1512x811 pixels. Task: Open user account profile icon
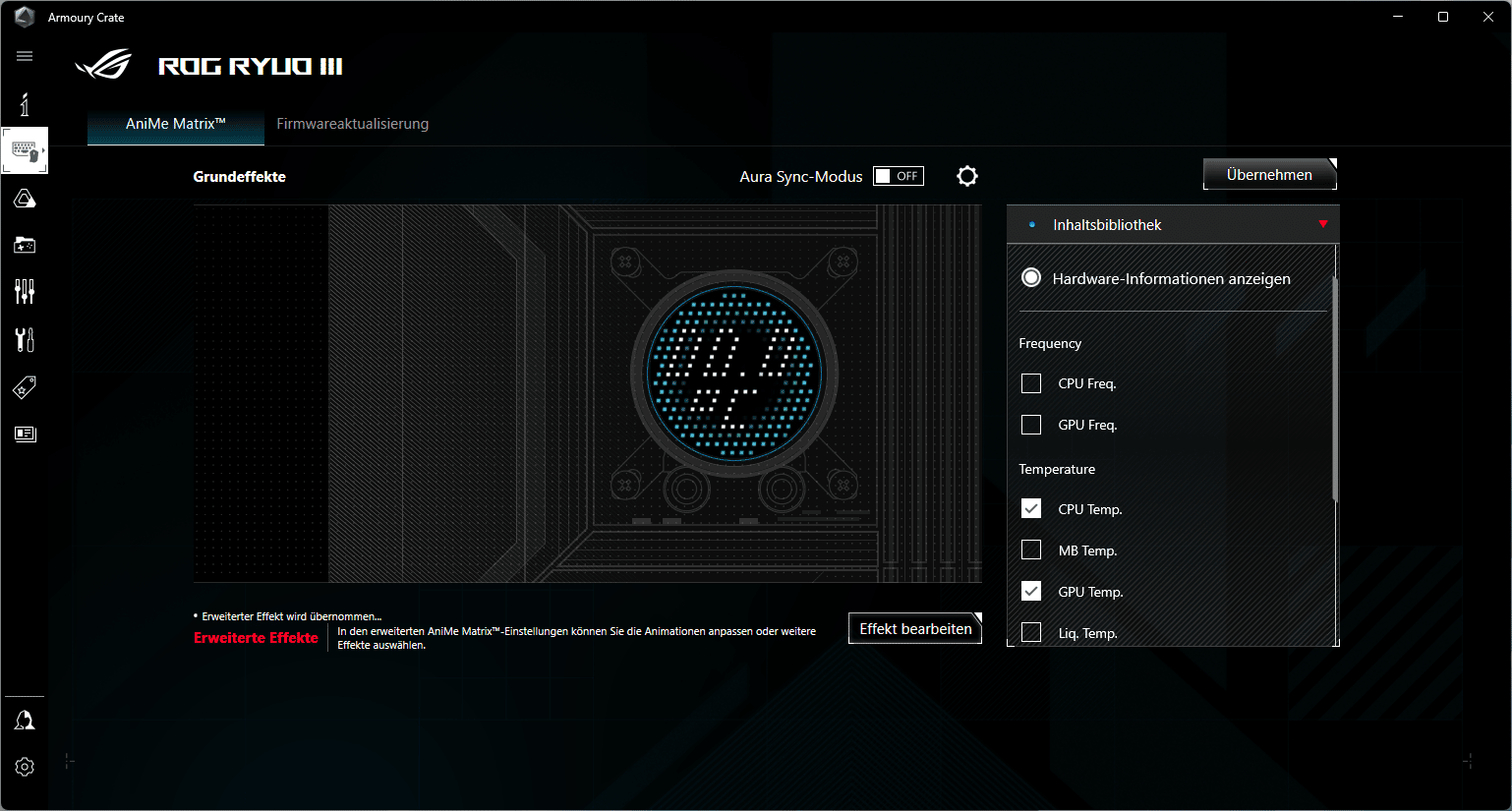[x=25, y=721]
